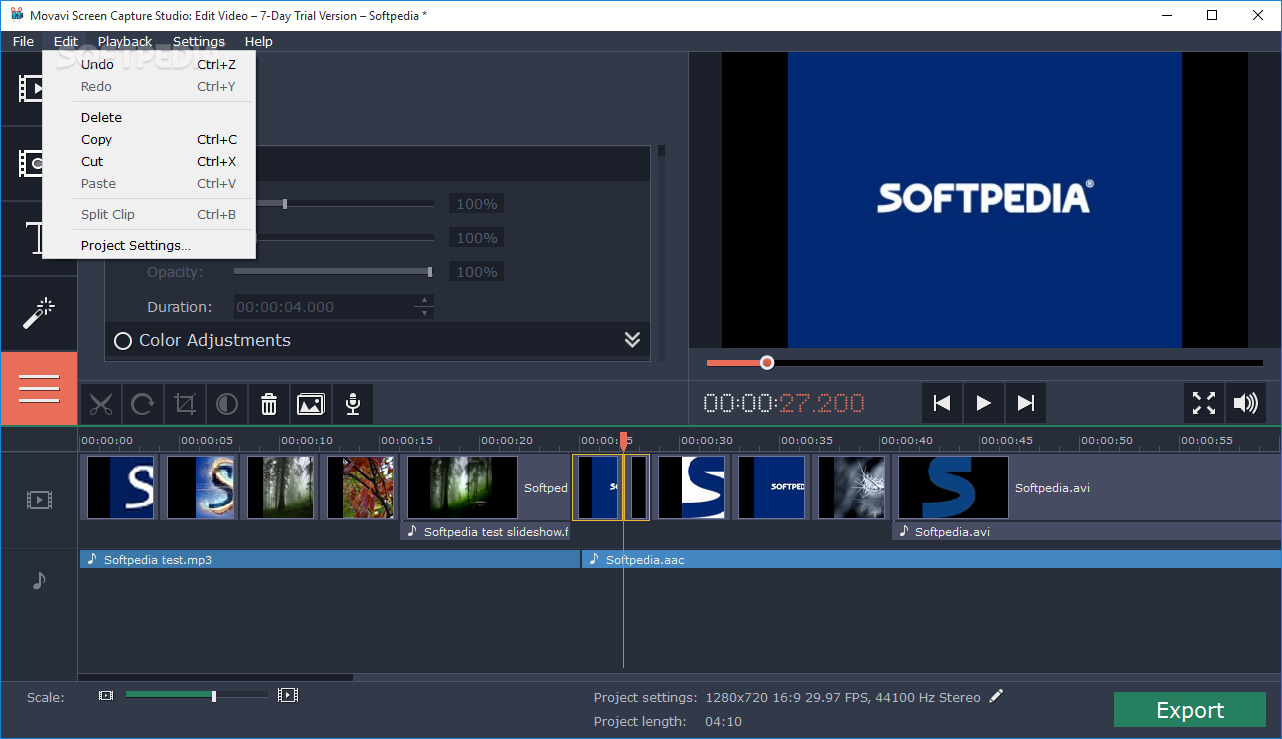This screenshot has height=739, width=1282.
Task: Click the zoom out scale icon
Action: click(106, 695)
